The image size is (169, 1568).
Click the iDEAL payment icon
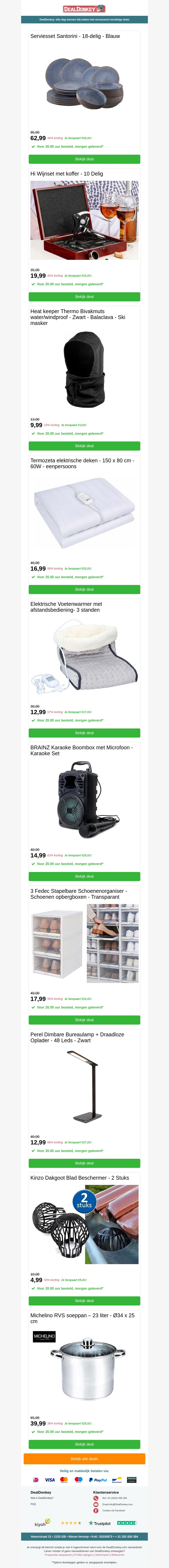(36, 1480)
